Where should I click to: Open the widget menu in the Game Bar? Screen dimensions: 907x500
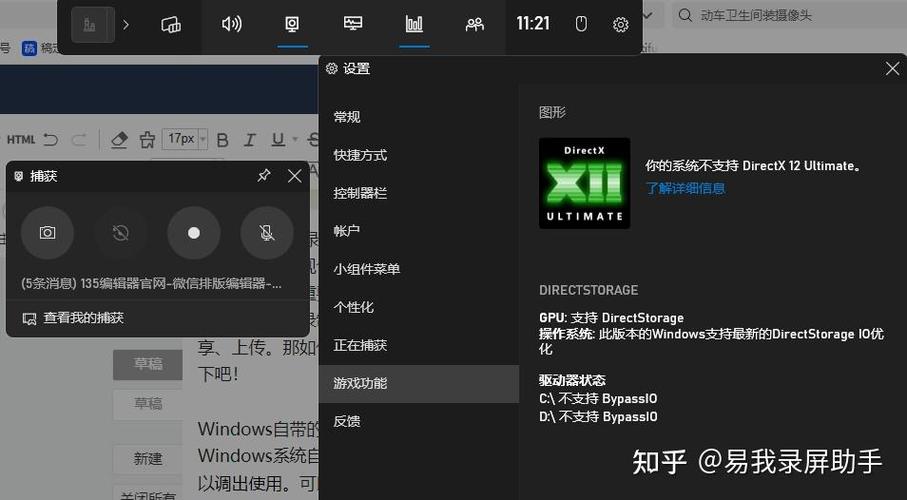pyautogui.click(x=171, y=25)
